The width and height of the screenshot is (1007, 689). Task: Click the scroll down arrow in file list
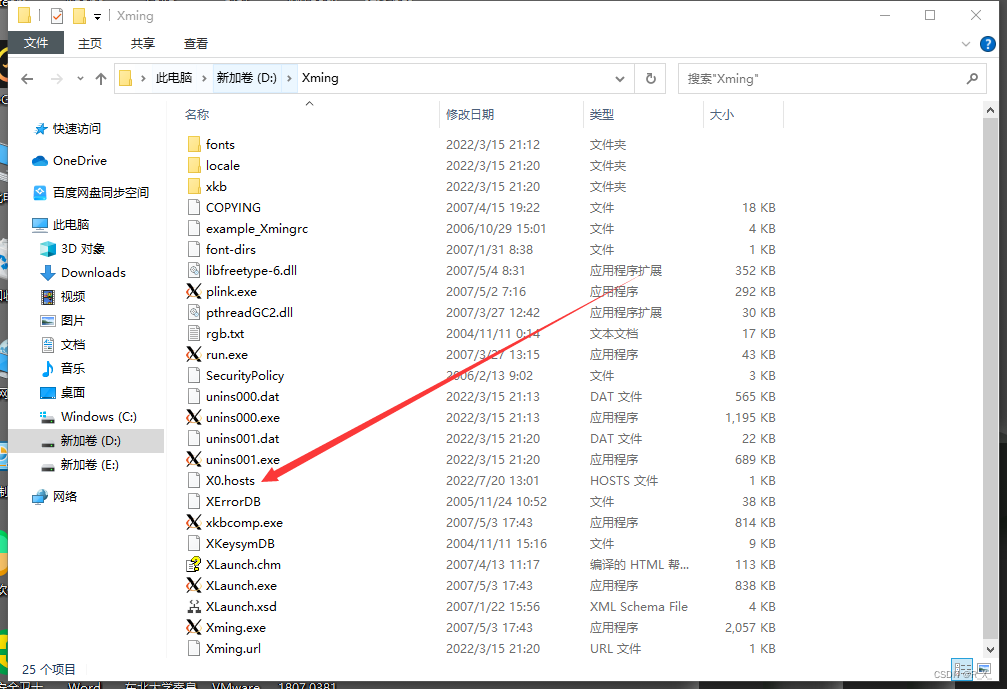click(990, 649)
